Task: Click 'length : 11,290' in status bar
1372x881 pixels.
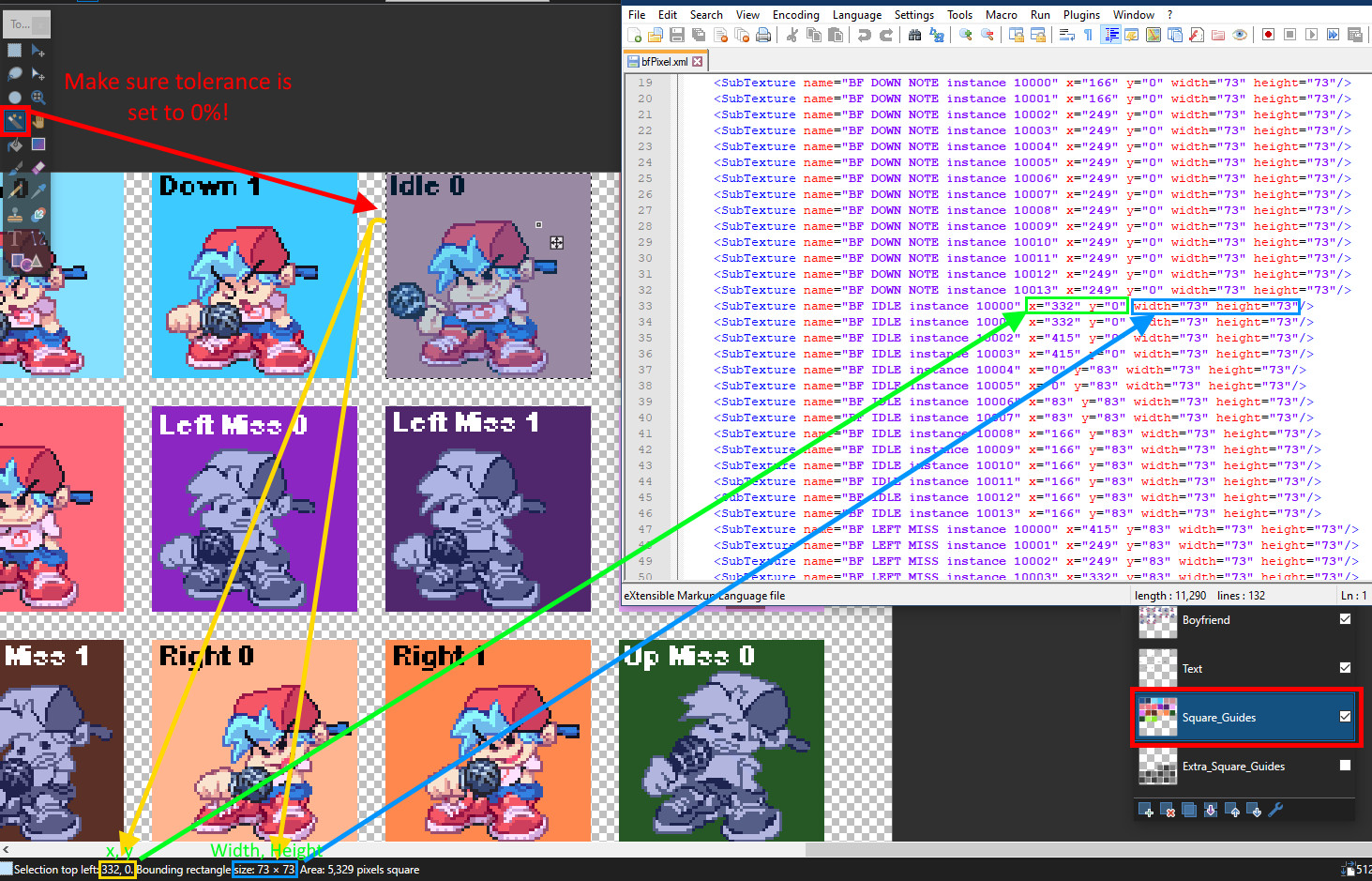Action: click(x=1170, y=596)
